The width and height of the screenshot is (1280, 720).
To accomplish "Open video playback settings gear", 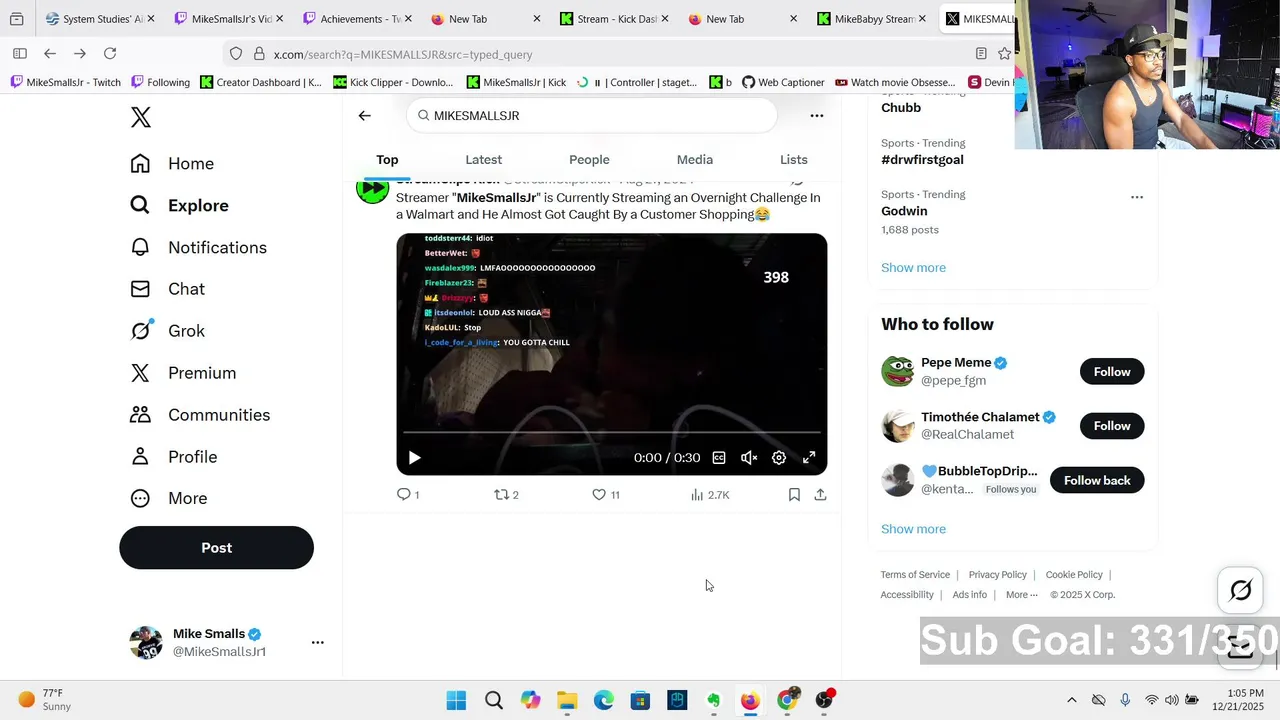I will point(779,458).
